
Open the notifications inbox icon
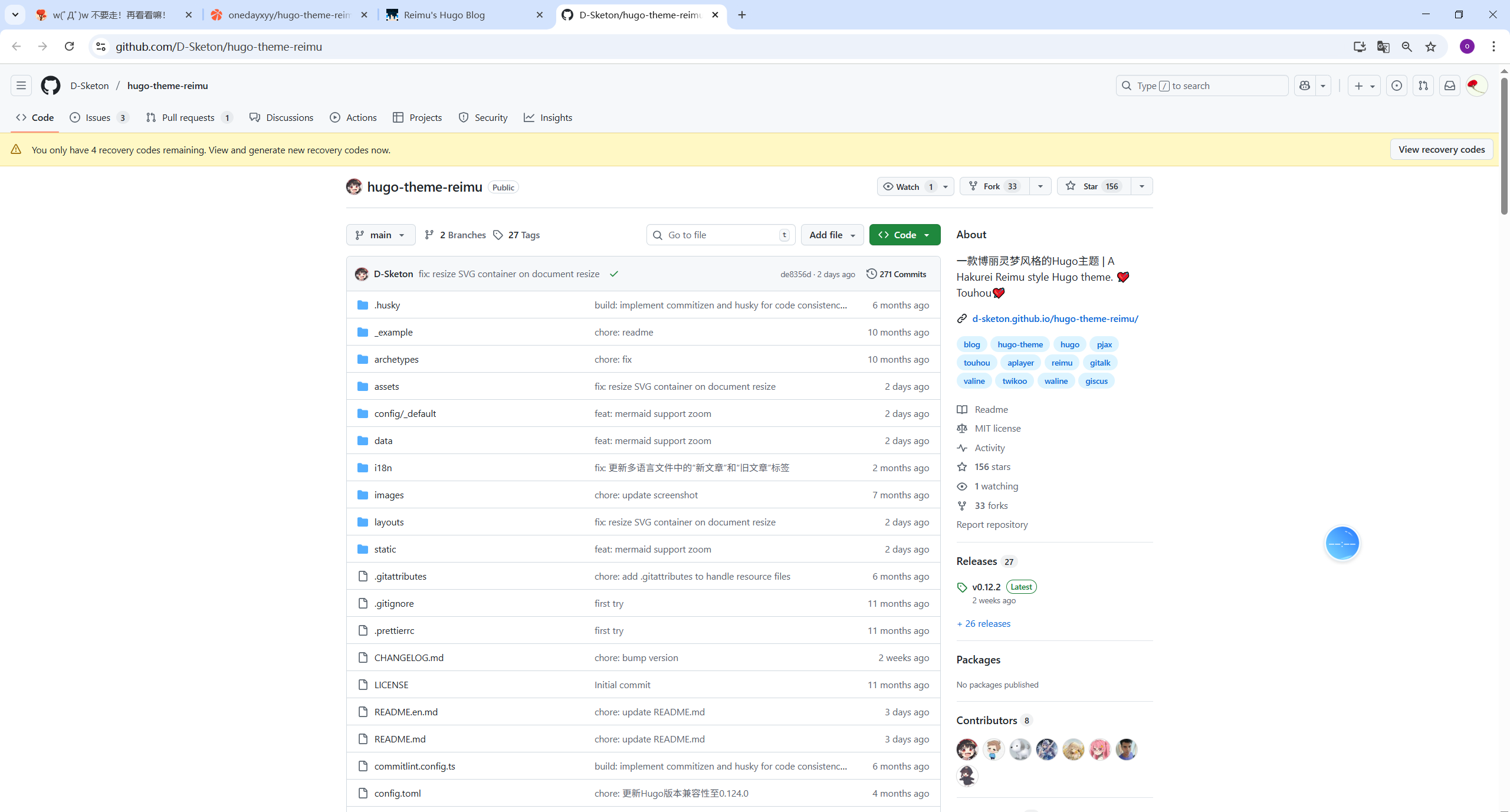[x=1450, y=86]
